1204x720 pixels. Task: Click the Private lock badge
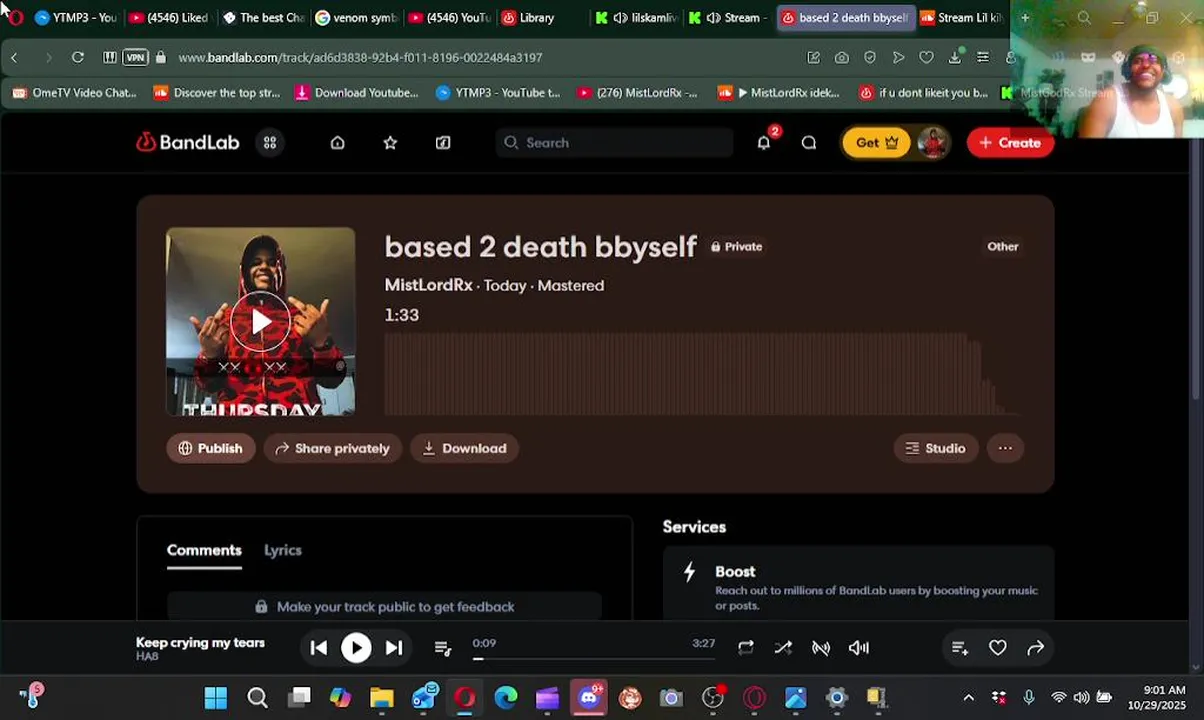coord(737,247)
